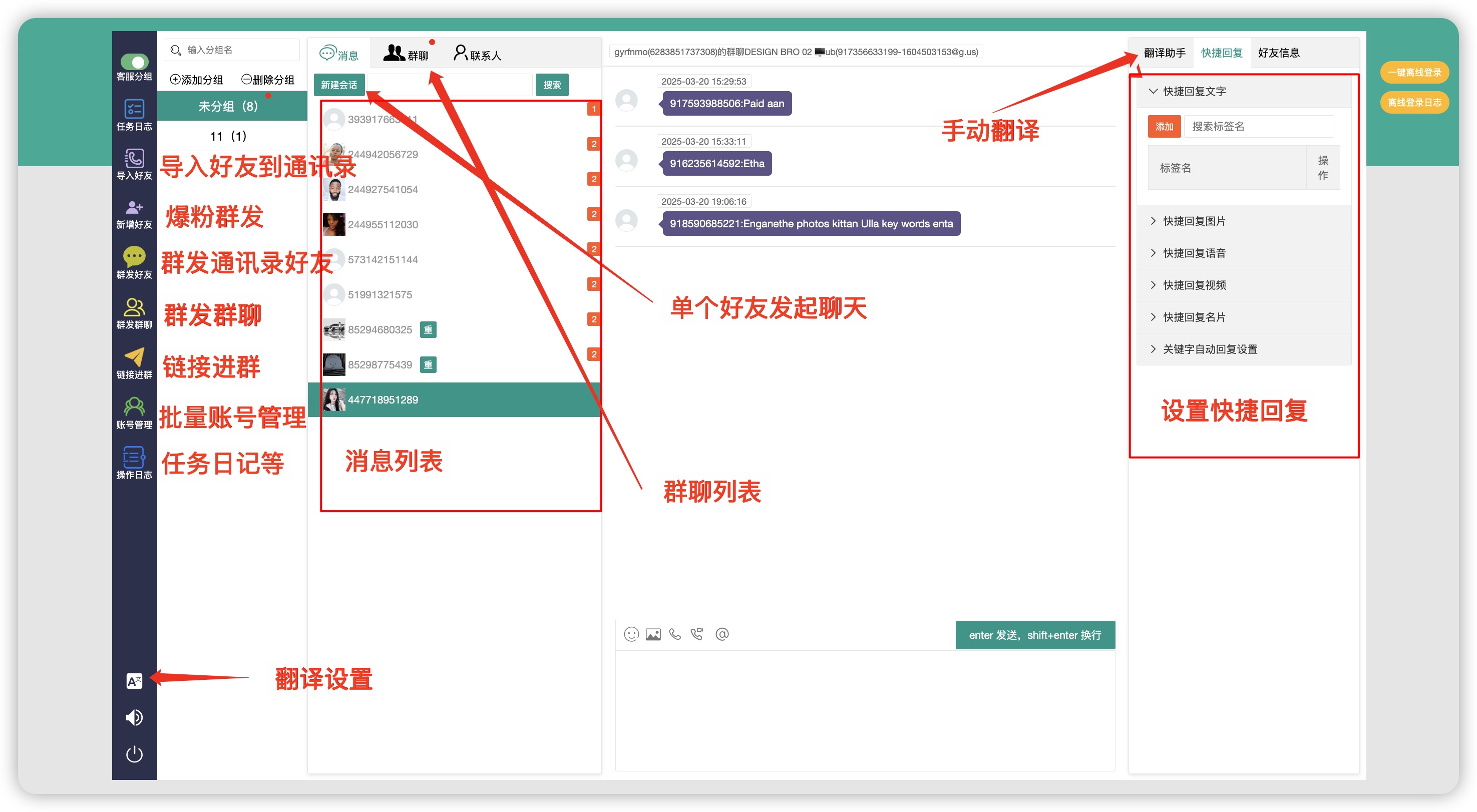
Task: Open the 任务日志 task log icon
Action: [x=134, y=109]
